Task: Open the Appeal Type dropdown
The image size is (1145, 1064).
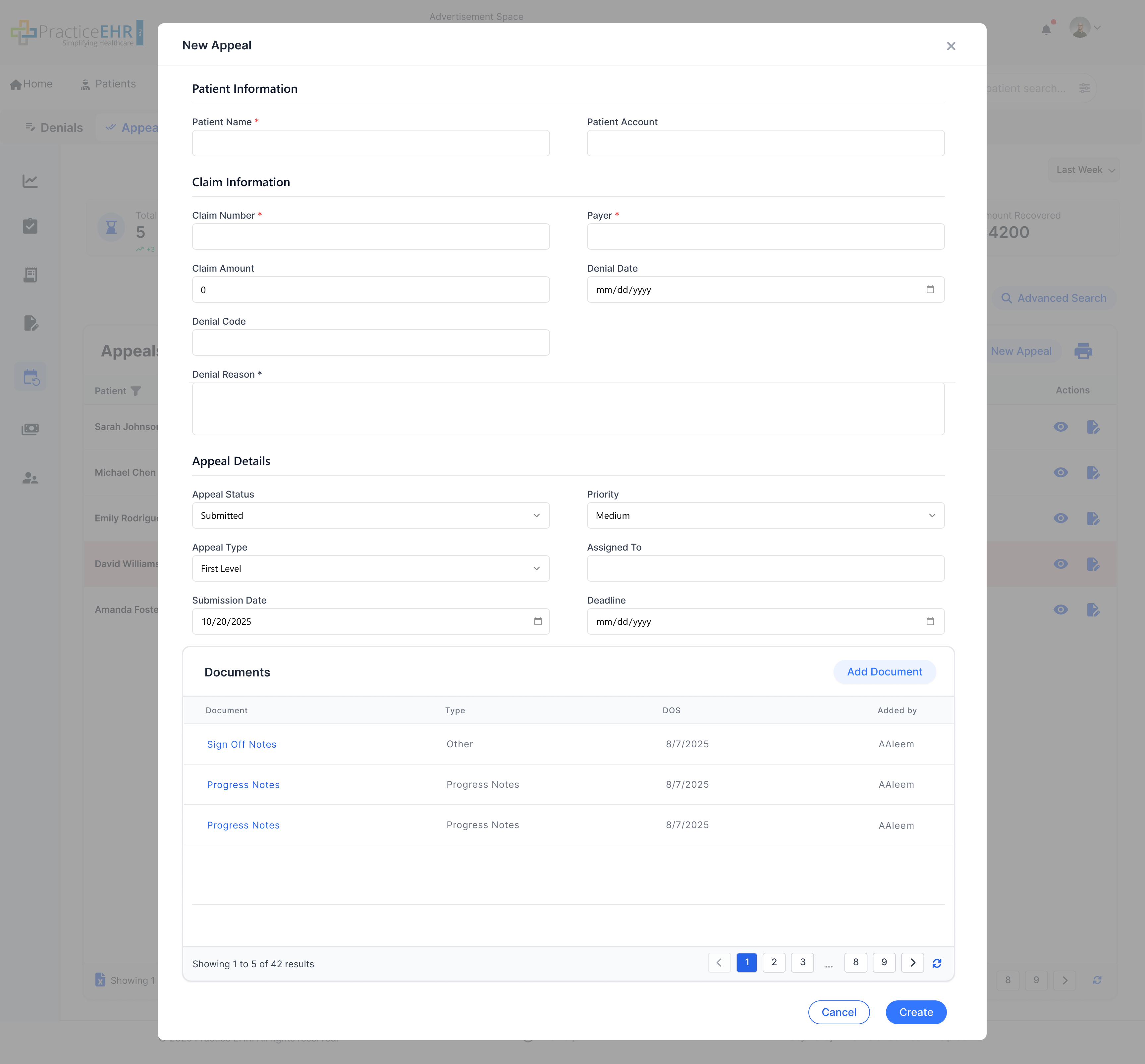Action: point(370,568)
